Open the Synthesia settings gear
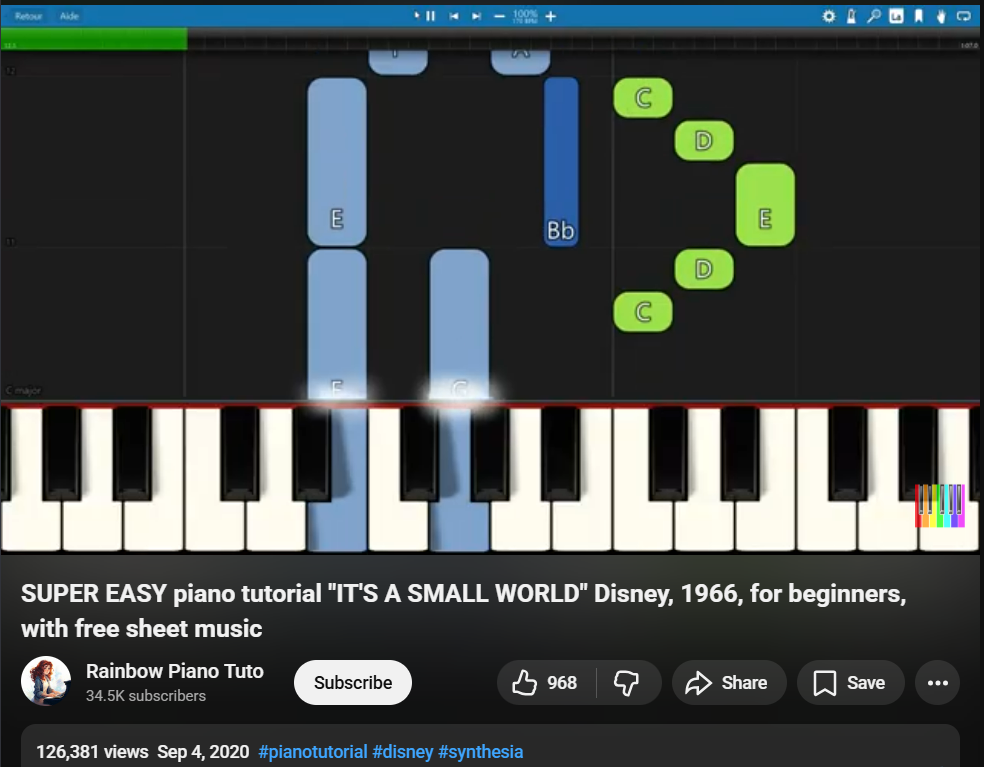 click(829, 16)
